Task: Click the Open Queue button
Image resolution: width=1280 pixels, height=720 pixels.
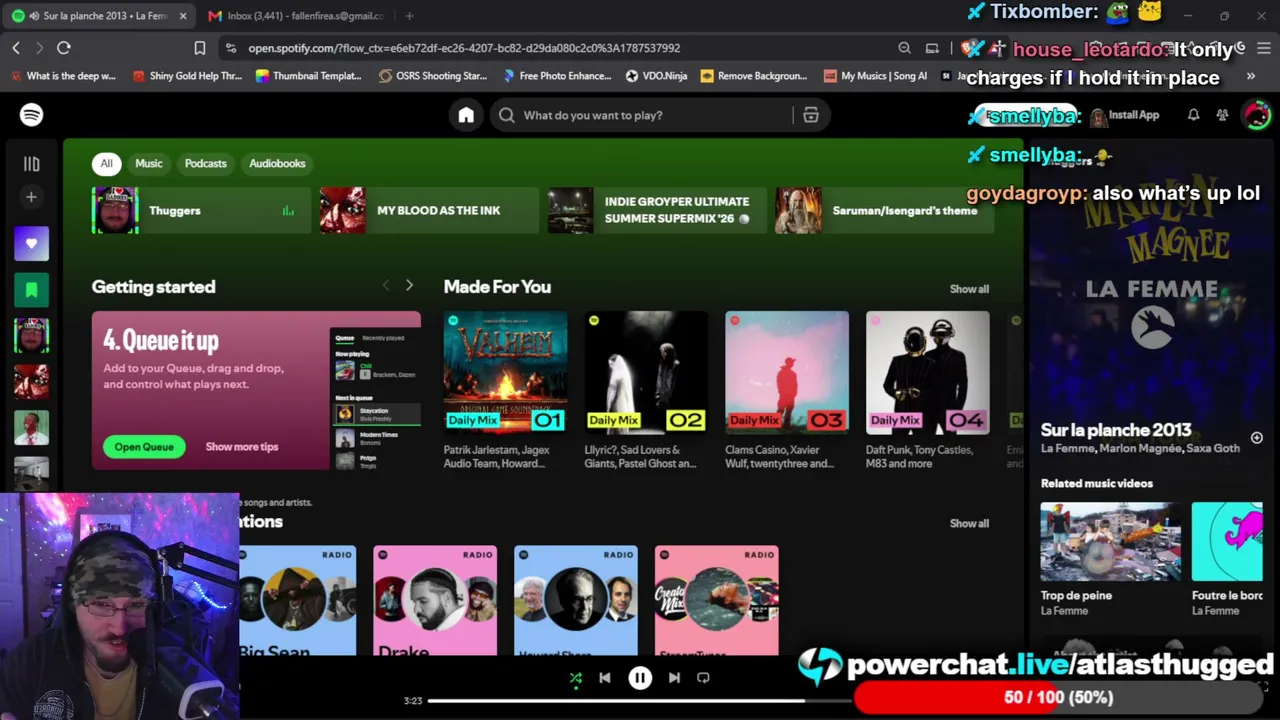Action: 144,447
